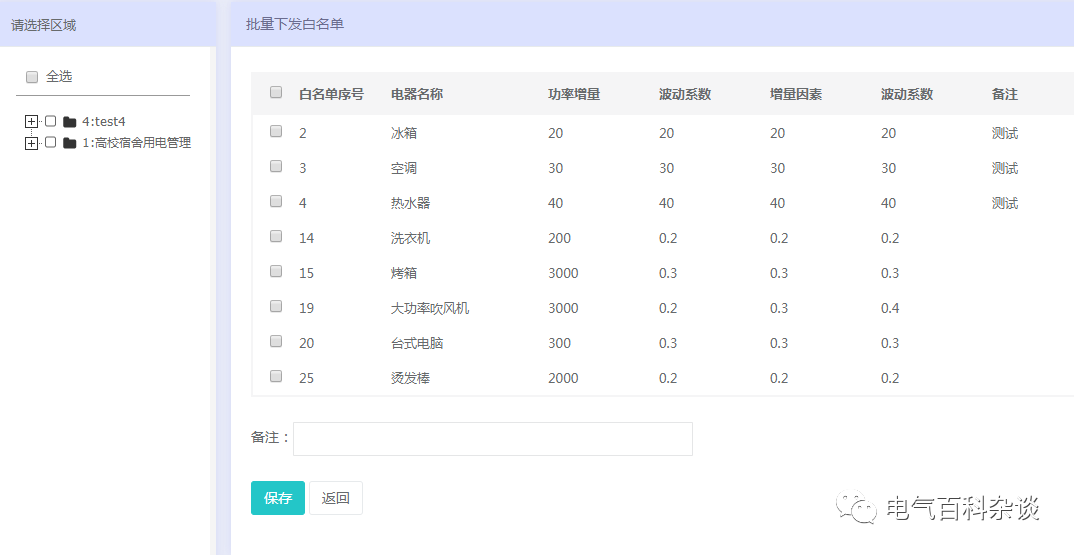Focus the 备注 remark input field
Screen dimensions: 1074x555
point(492,439)
